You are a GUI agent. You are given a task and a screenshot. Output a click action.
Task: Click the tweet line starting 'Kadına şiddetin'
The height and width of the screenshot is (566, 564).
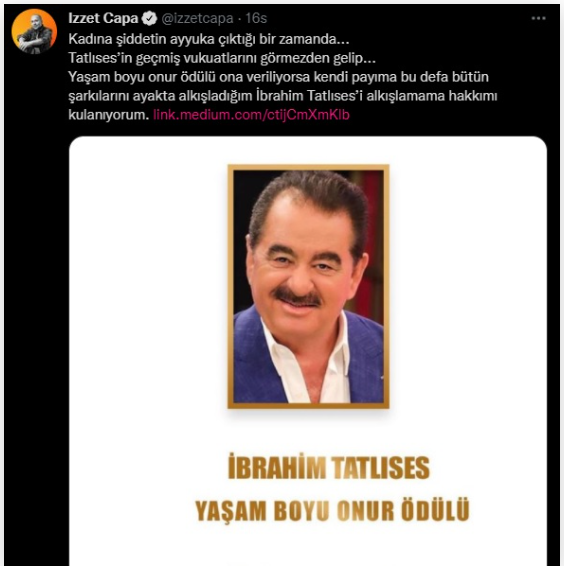(209, 39)
